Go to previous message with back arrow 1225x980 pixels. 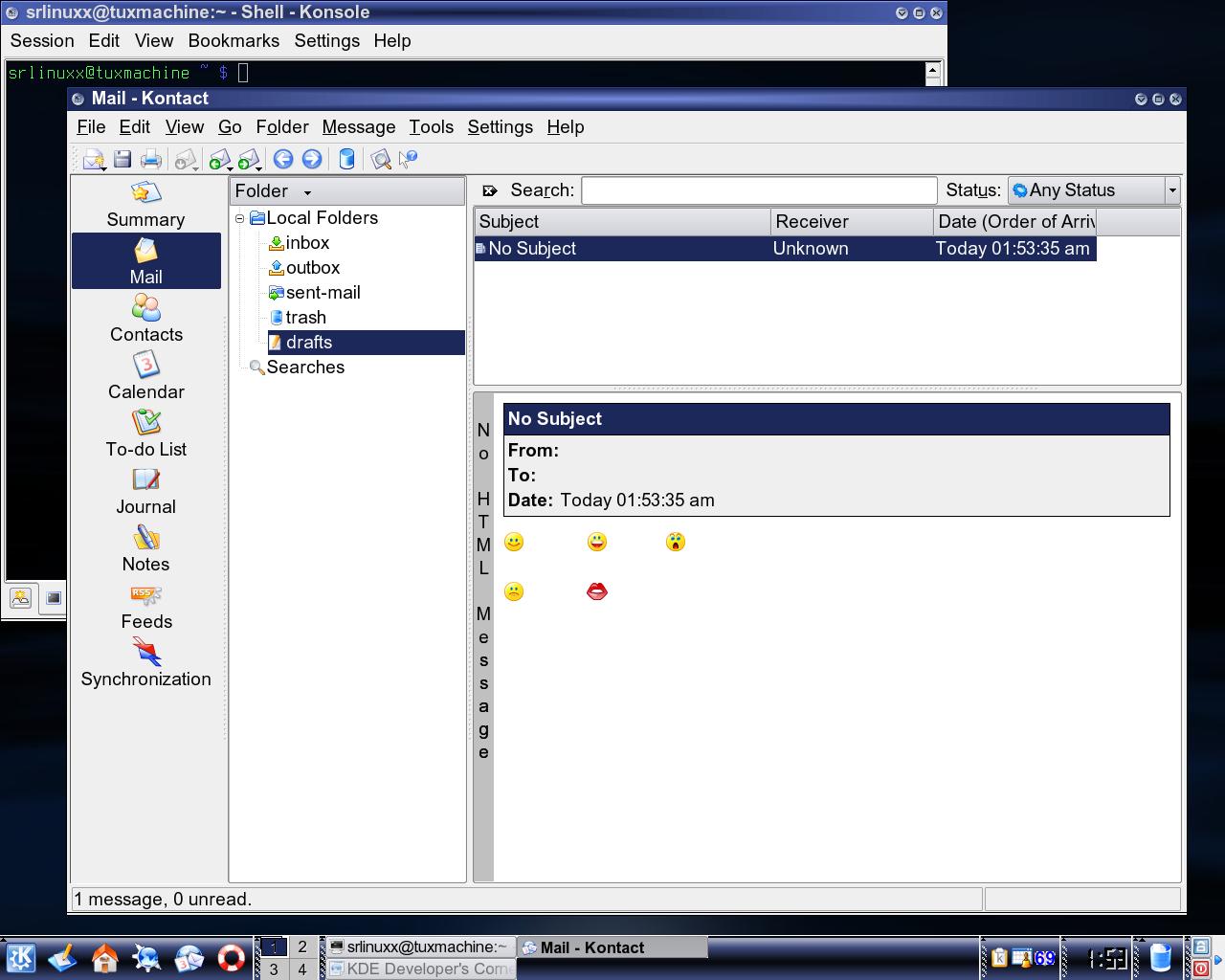283,159
